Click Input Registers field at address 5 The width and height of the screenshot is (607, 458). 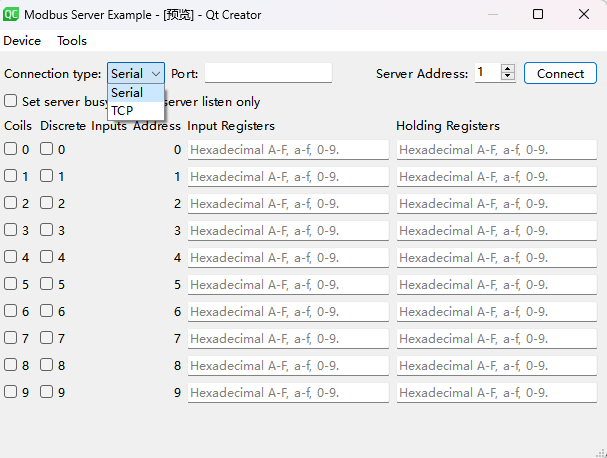point(288,285)
